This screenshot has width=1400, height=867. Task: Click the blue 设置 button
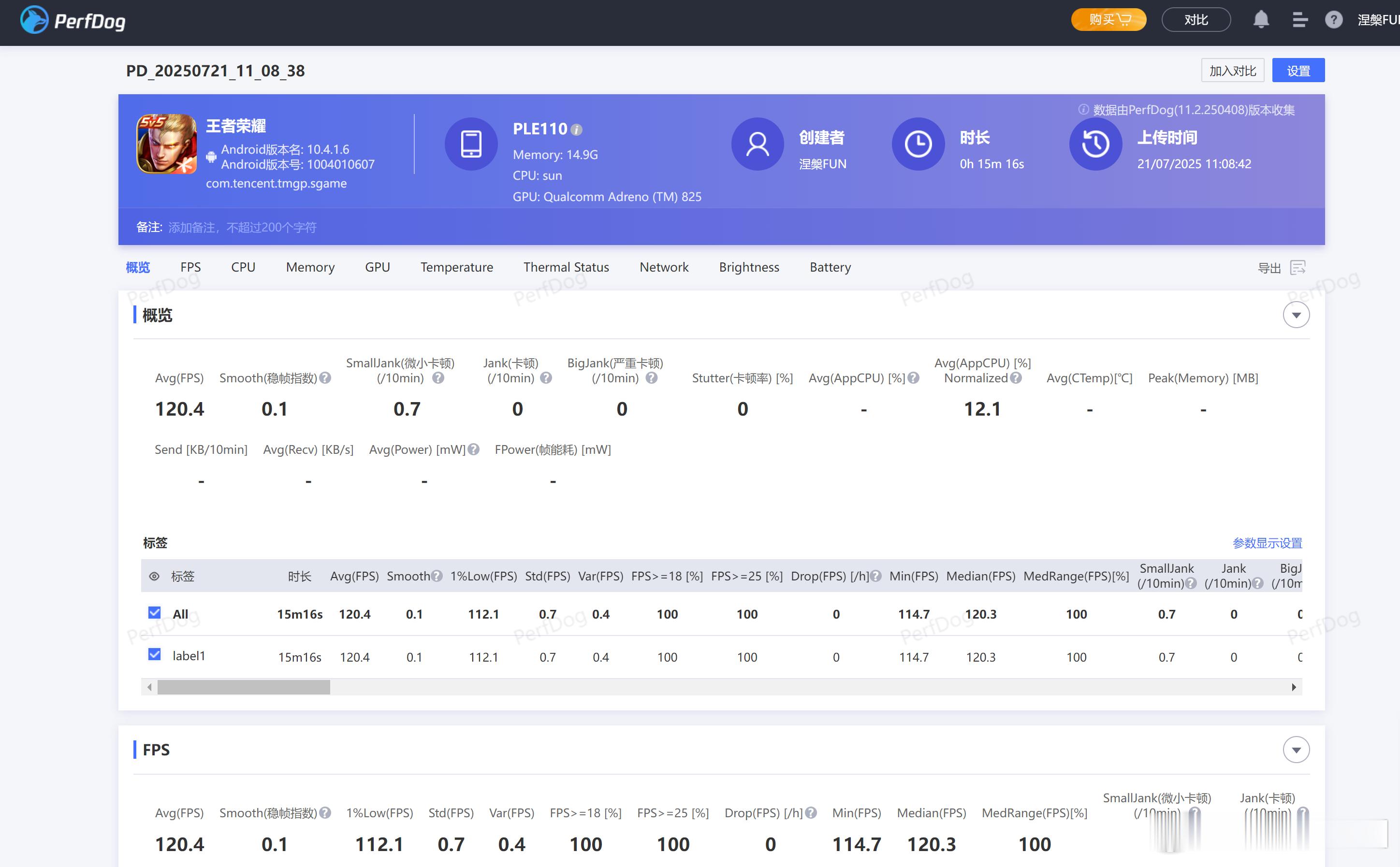[x=1298, y=71]
